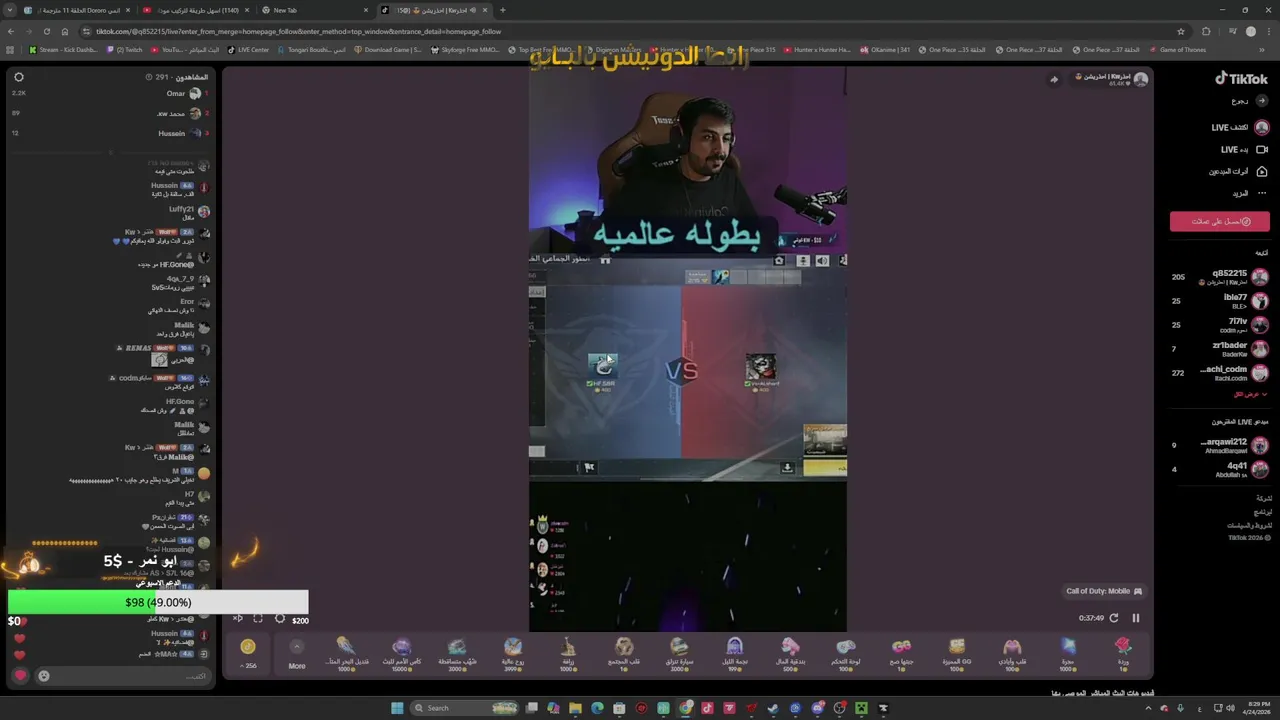Click the TikTok logo
This screenshot has width=1280, height=720.
(1241, 79)
